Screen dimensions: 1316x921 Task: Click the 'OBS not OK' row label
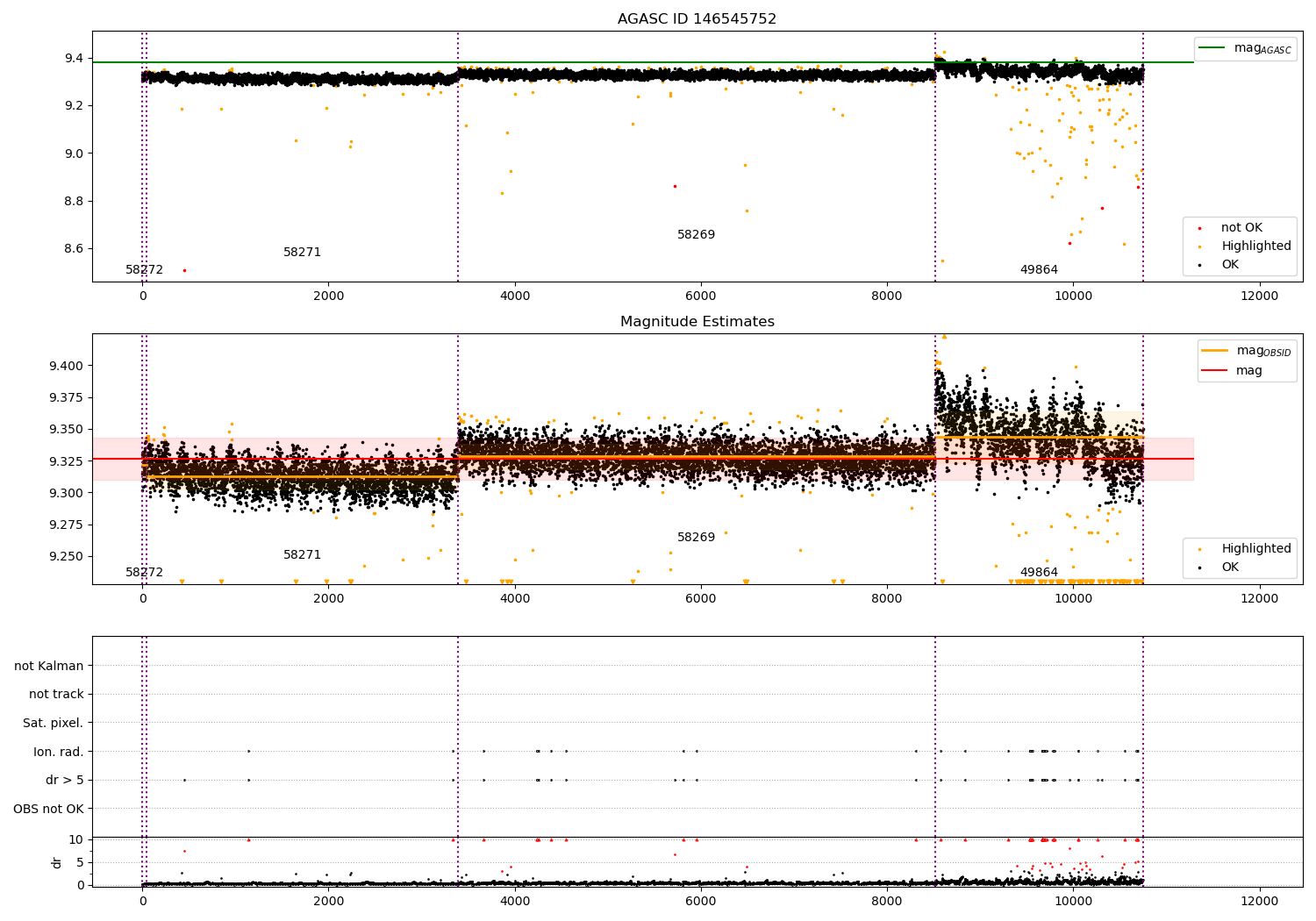tap(49, 810)
